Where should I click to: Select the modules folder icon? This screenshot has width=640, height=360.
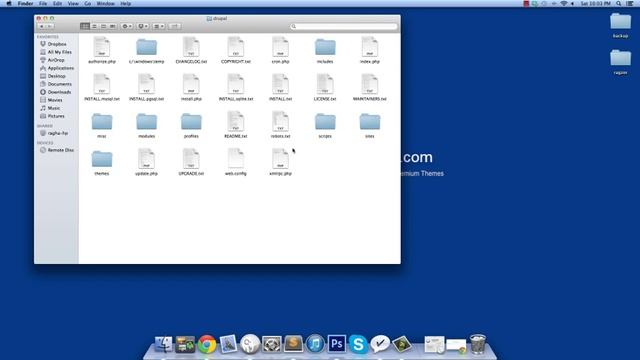[147, 122]
